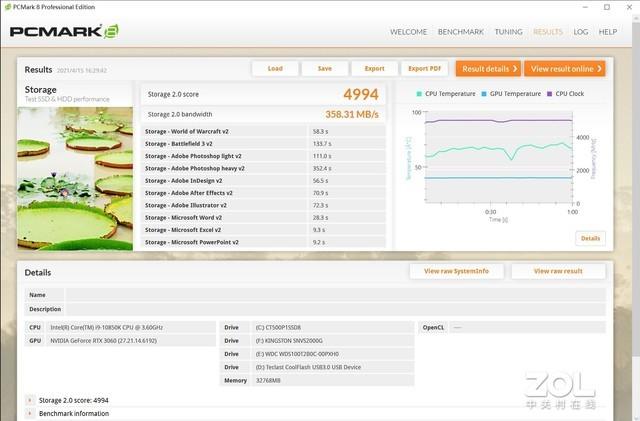Click the PCMark 8 logo

[64, 31]
